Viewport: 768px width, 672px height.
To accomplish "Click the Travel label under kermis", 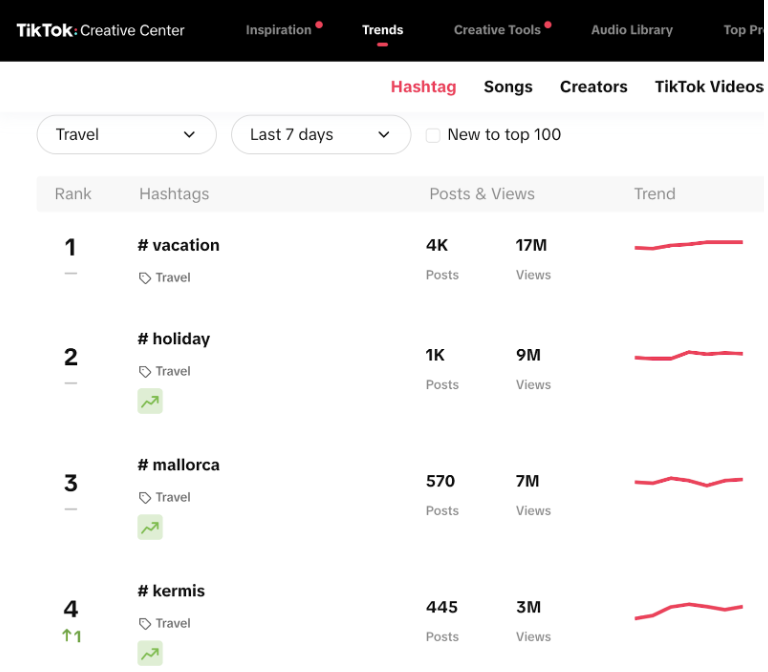I will point(173,624).
